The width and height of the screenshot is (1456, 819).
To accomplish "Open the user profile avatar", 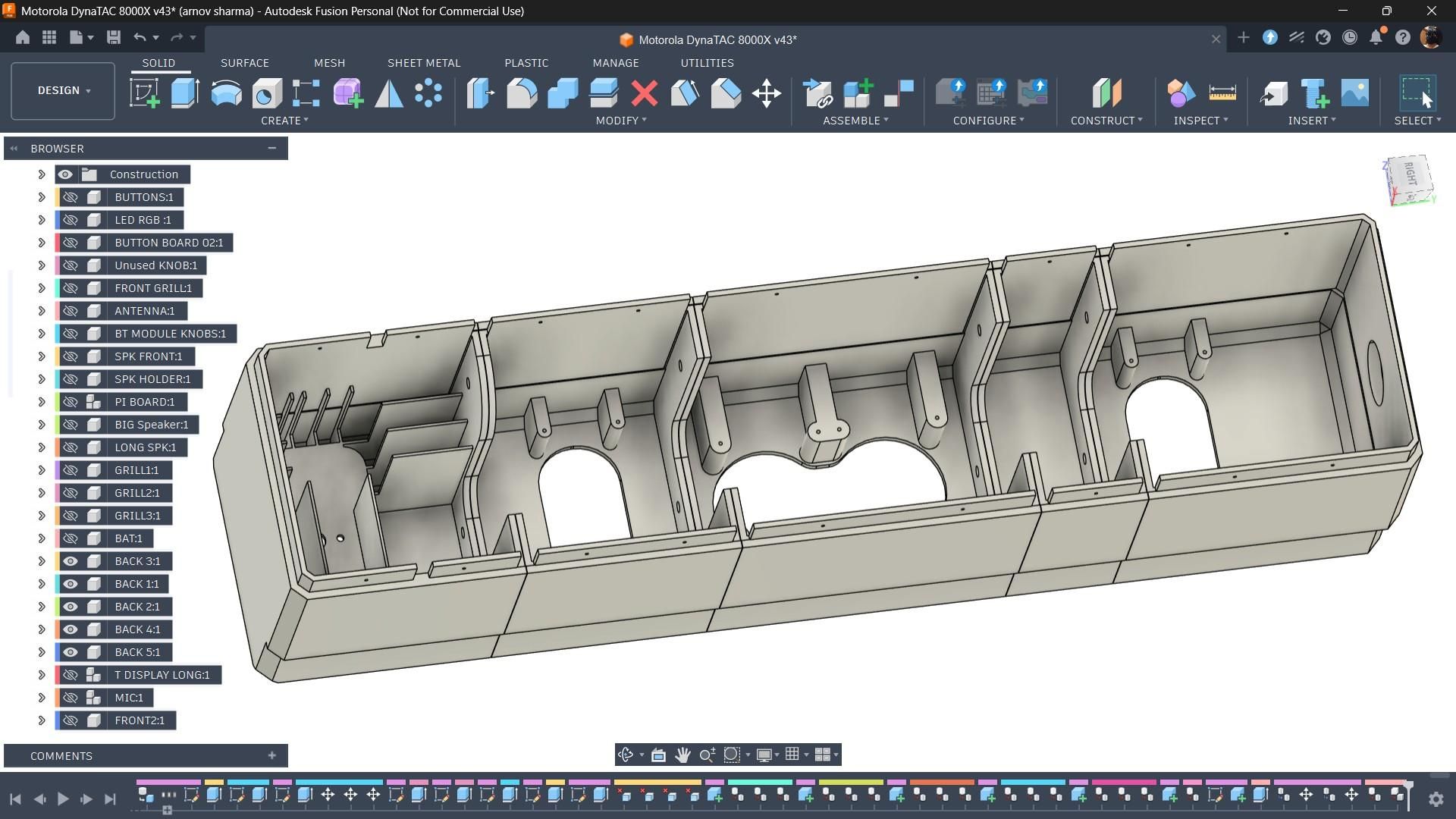I will pyautogui.click(x=1430, y=37).
